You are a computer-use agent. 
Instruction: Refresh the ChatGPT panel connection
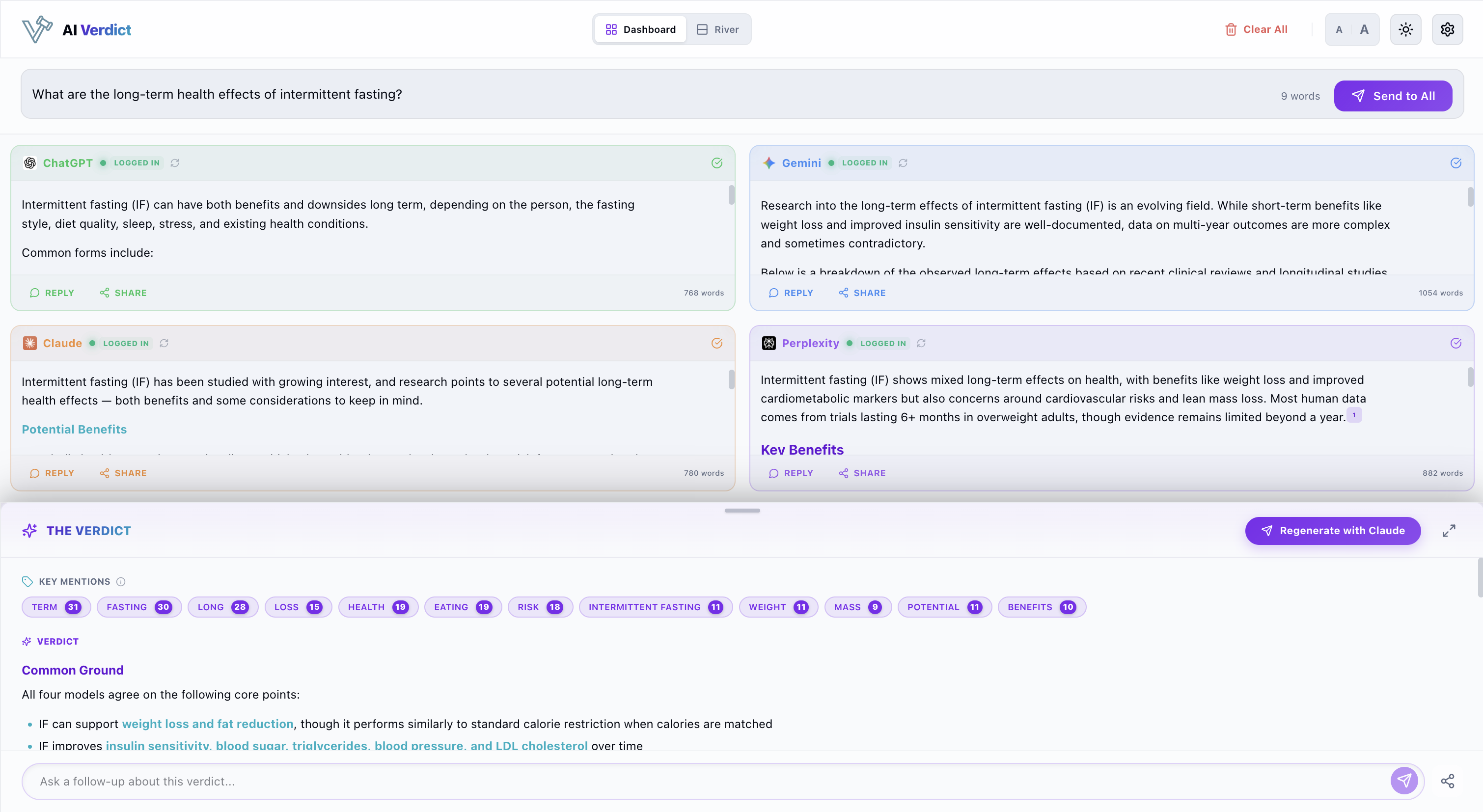175,163
